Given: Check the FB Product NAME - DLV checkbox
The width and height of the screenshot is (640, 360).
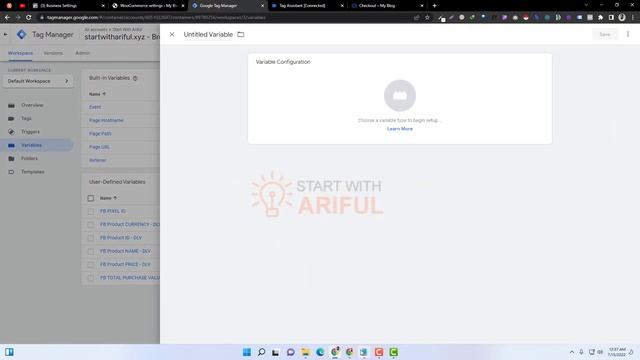Looking at the screenshot, I should (91, 251).
